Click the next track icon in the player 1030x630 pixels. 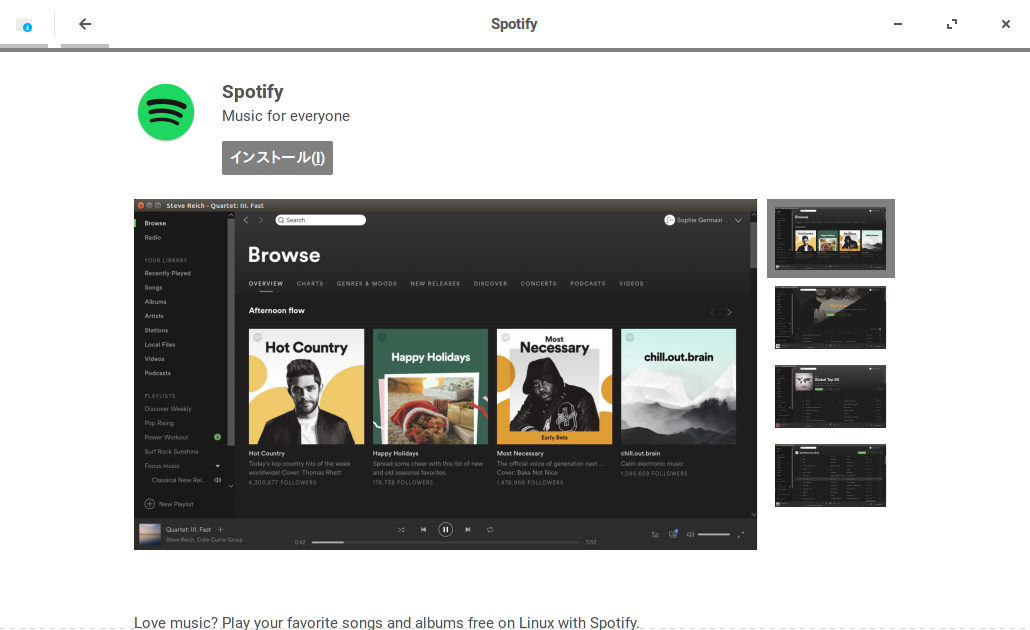point(468,530)
